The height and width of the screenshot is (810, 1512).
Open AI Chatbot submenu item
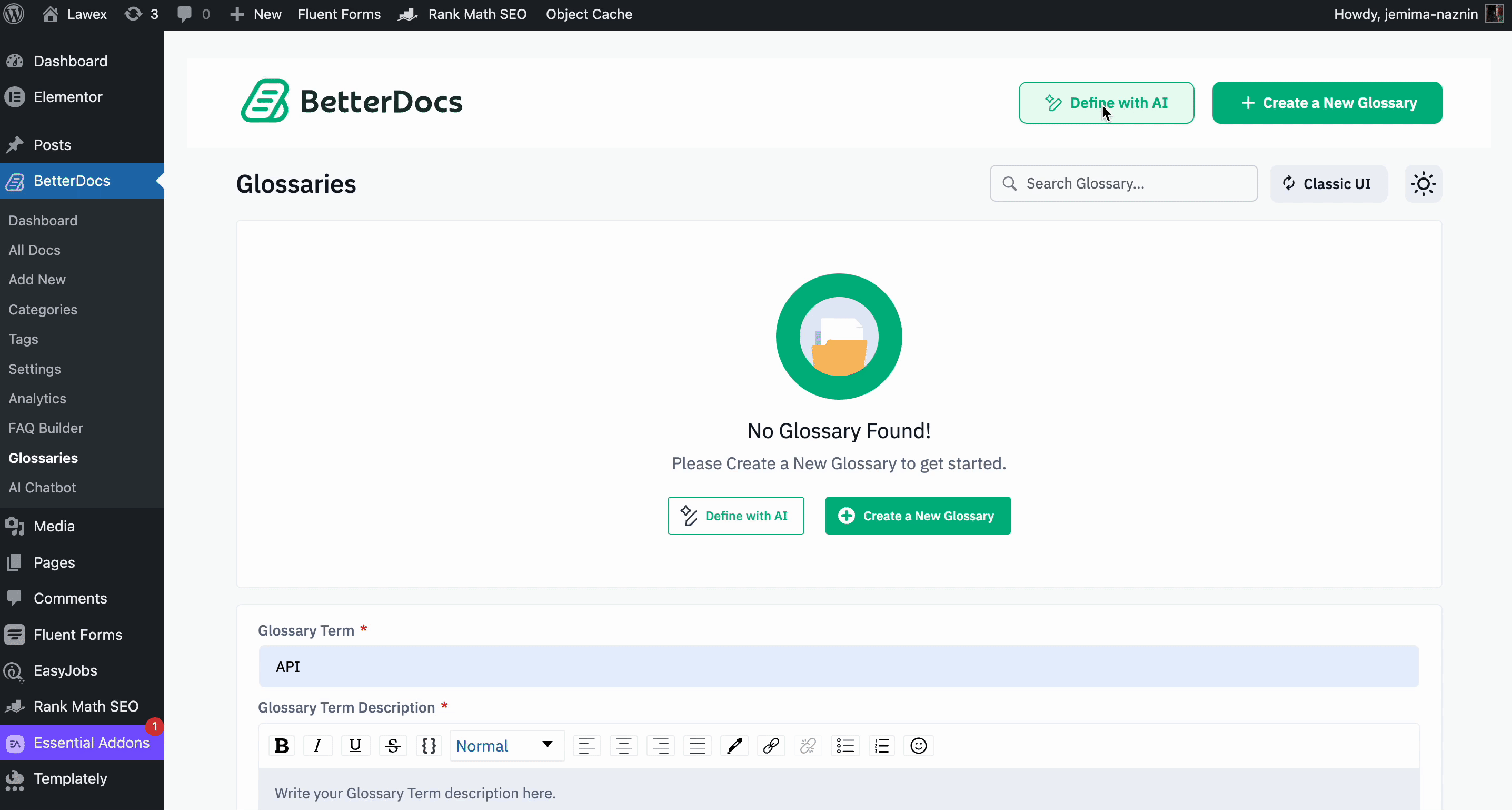(42, 488)
